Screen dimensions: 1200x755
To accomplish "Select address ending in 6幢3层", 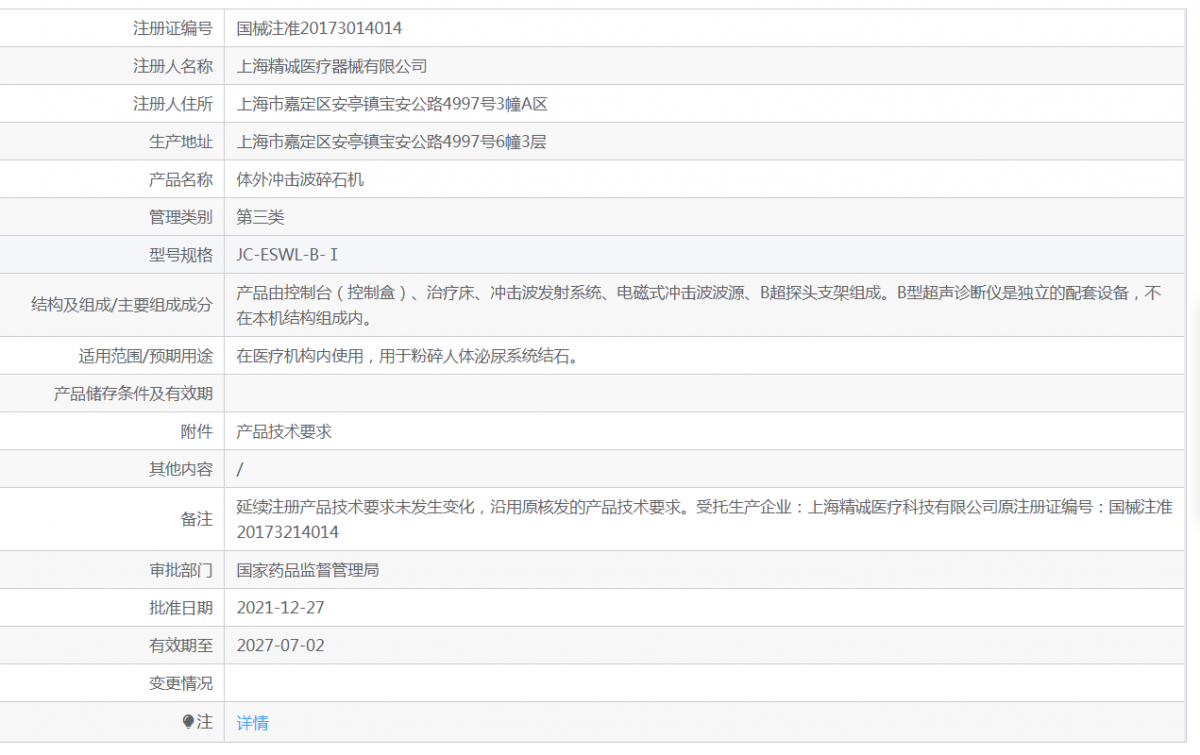I will 391,142.
